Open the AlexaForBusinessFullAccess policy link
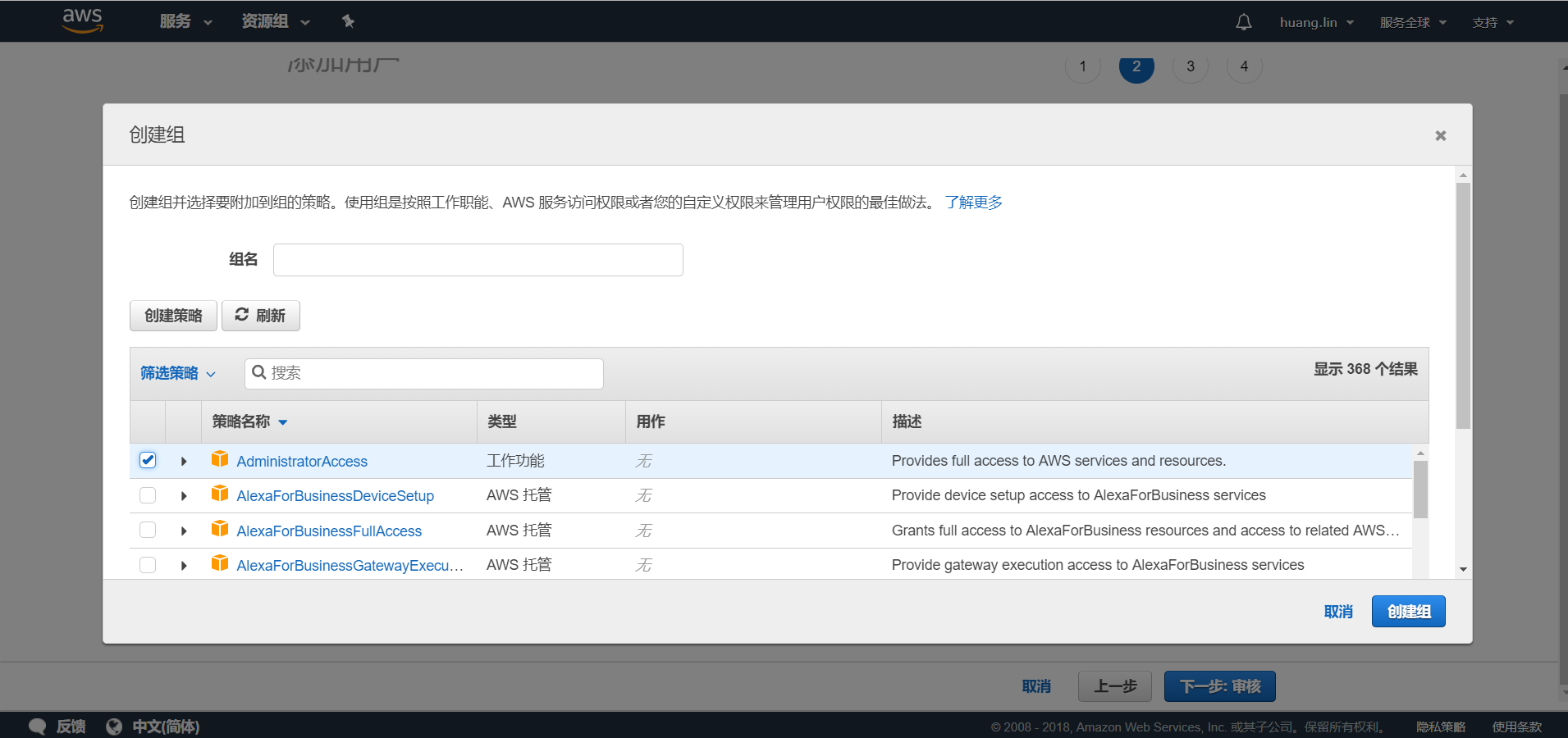Screen dimensions: 1568x738 tap(329, 531)
